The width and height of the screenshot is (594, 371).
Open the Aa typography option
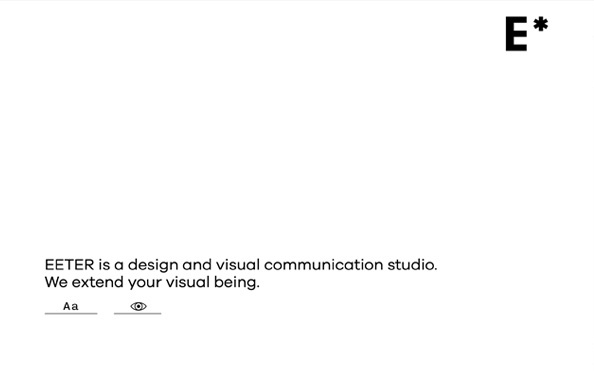71,306
